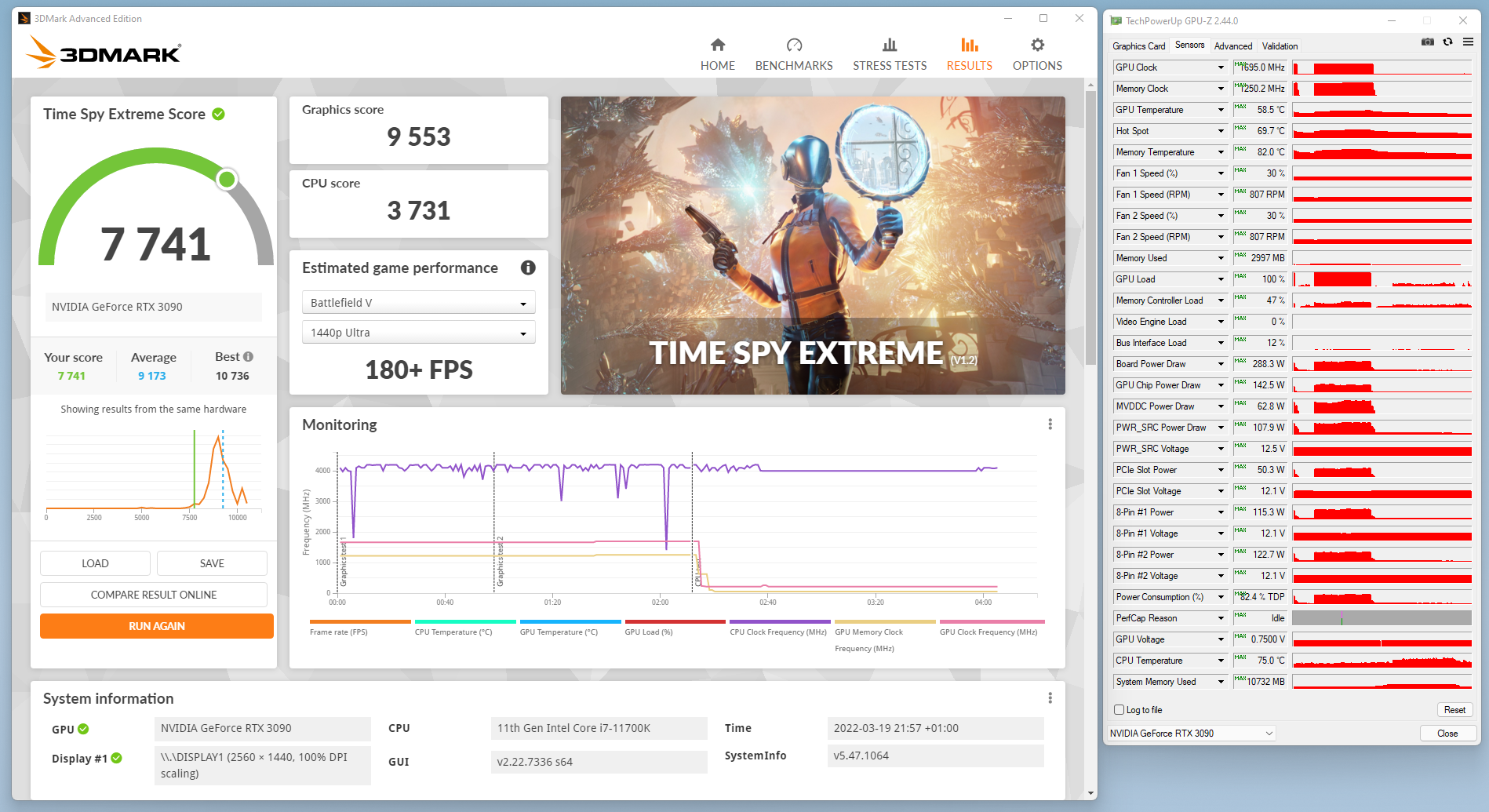The height and width of the screenshot is (812, 1489).
Task: Open the 8-Pin #1 Power sensor dropdown
Action: [x=1221, y=512]
